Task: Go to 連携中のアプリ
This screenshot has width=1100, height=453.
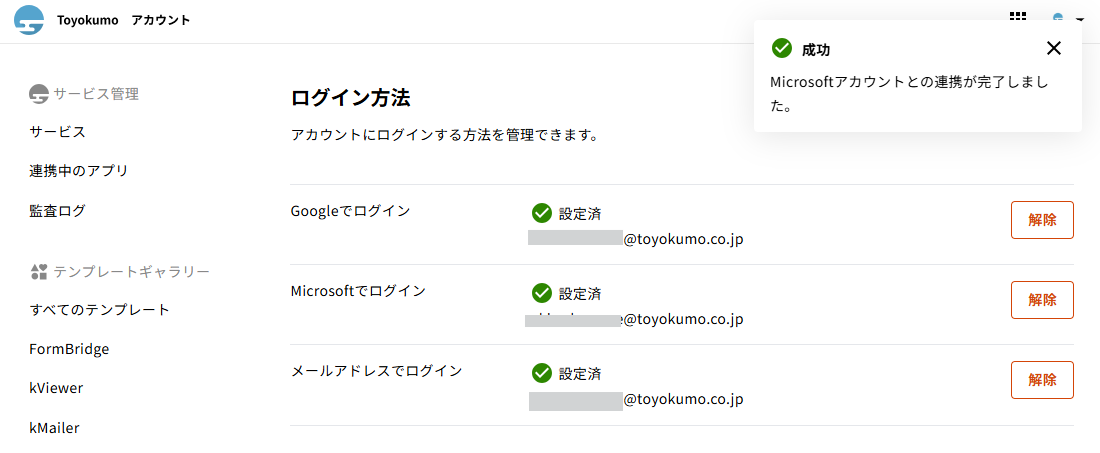Action: 79,171
